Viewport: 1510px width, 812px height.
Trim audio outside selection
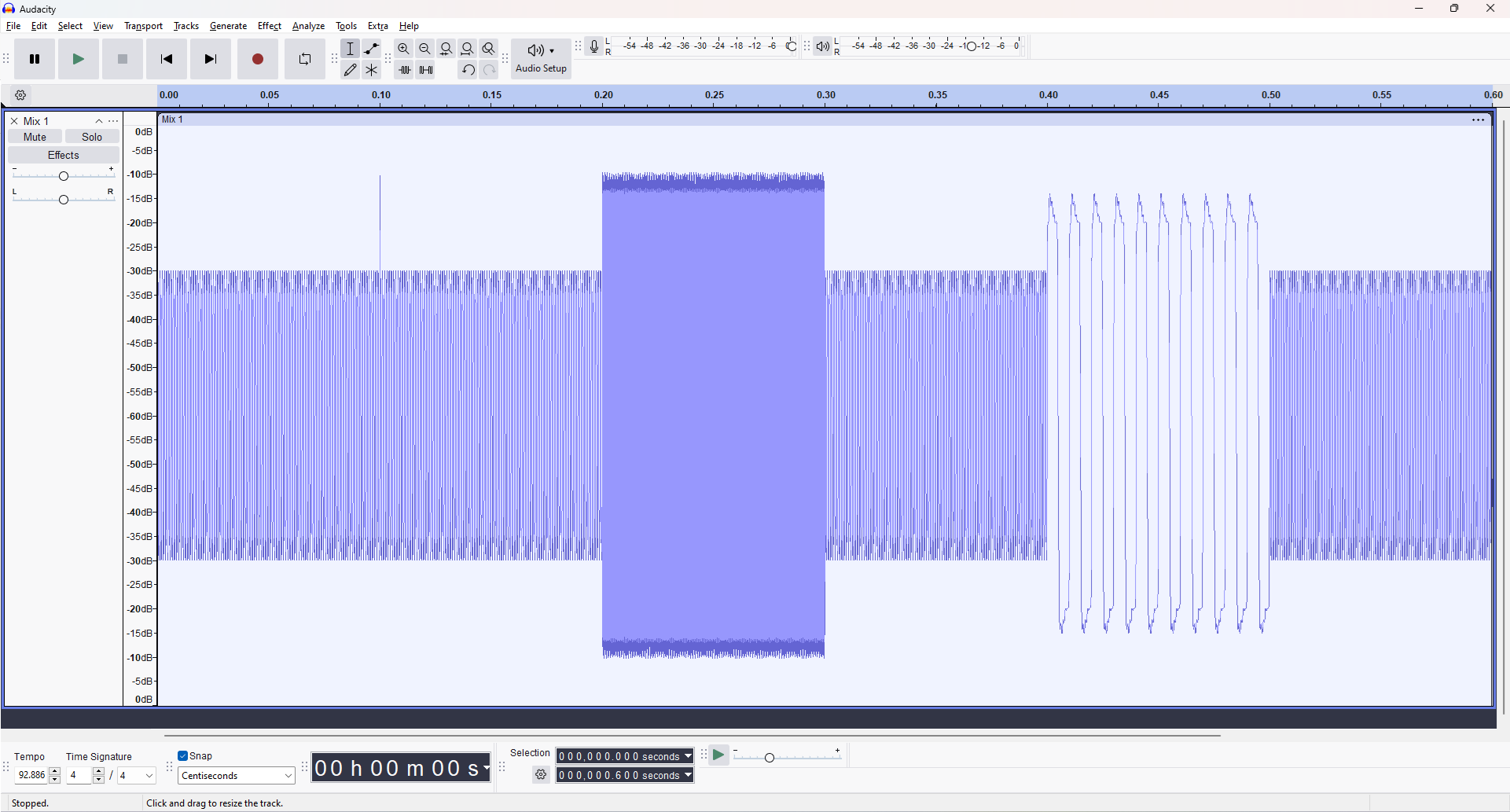click(x=405, y=69)
